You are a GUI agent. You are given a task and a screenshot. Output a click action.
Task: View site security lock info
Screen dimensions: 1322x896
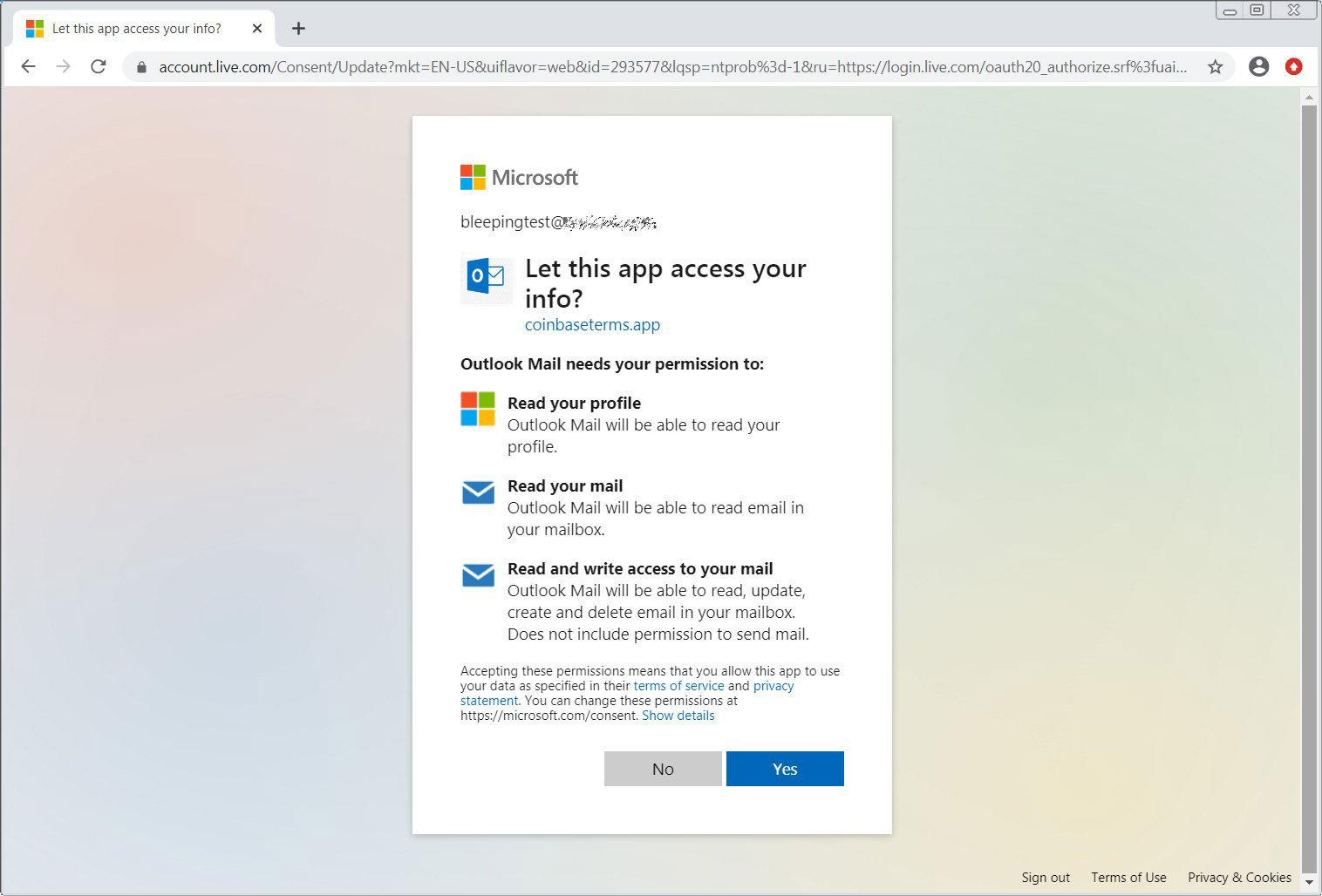(x=141, y=67)
